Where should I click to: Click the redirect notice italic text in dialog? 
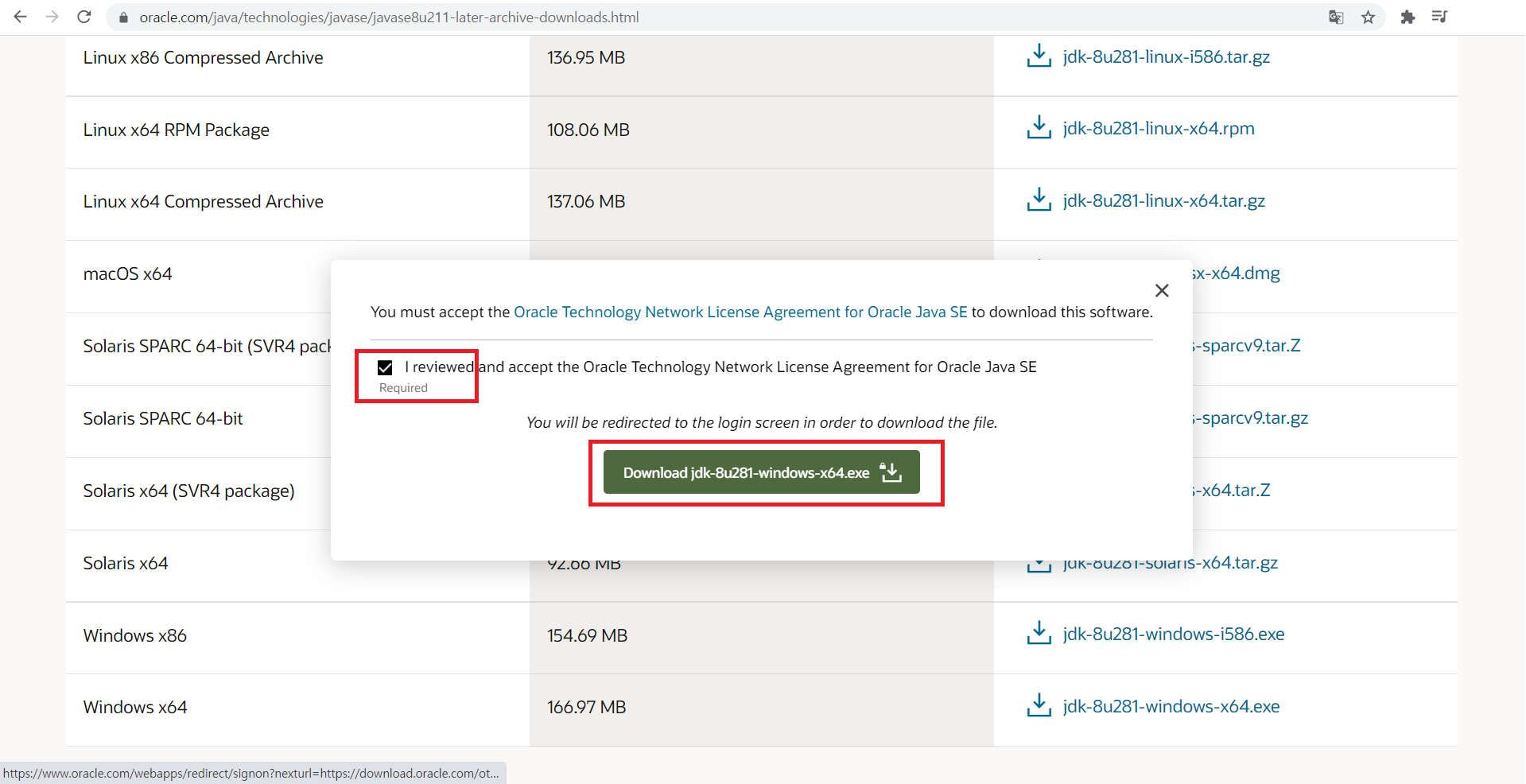tap(761, 422)
